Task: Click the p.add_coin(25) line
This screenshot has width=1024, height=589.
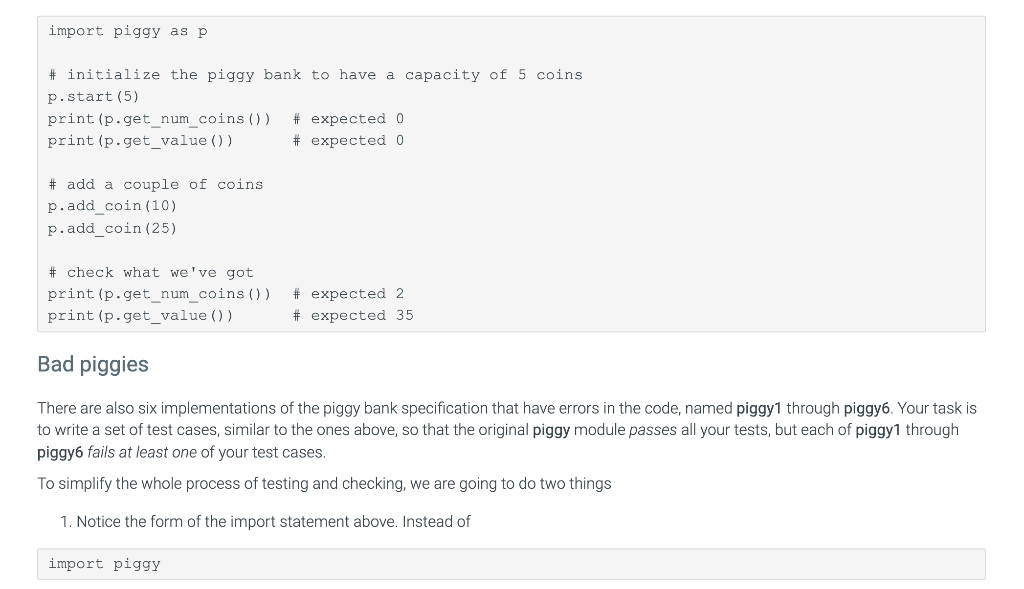Action: pyautogui.click(x=112, y=228)
